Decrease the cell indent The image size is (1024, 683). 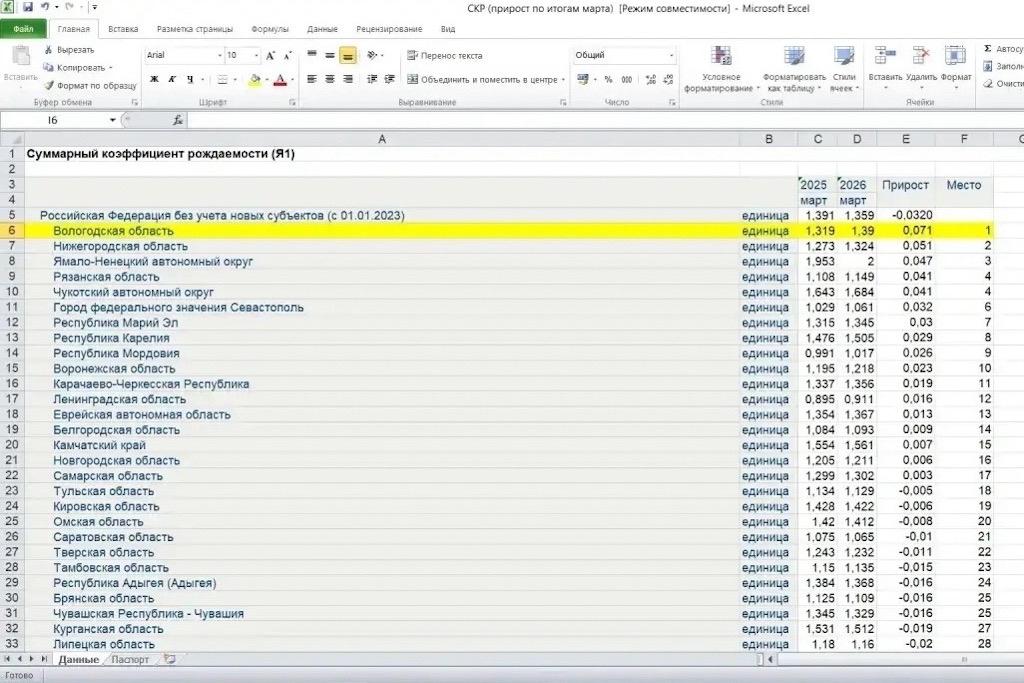coord(372,79)
